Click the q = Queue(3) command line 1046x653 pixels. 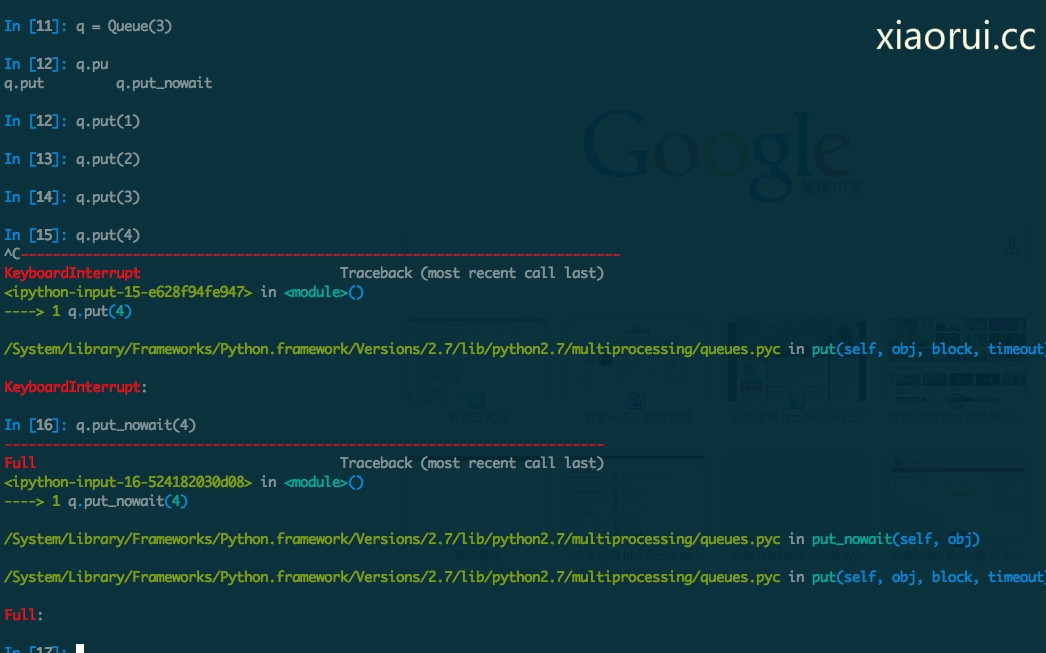[88, 26]
